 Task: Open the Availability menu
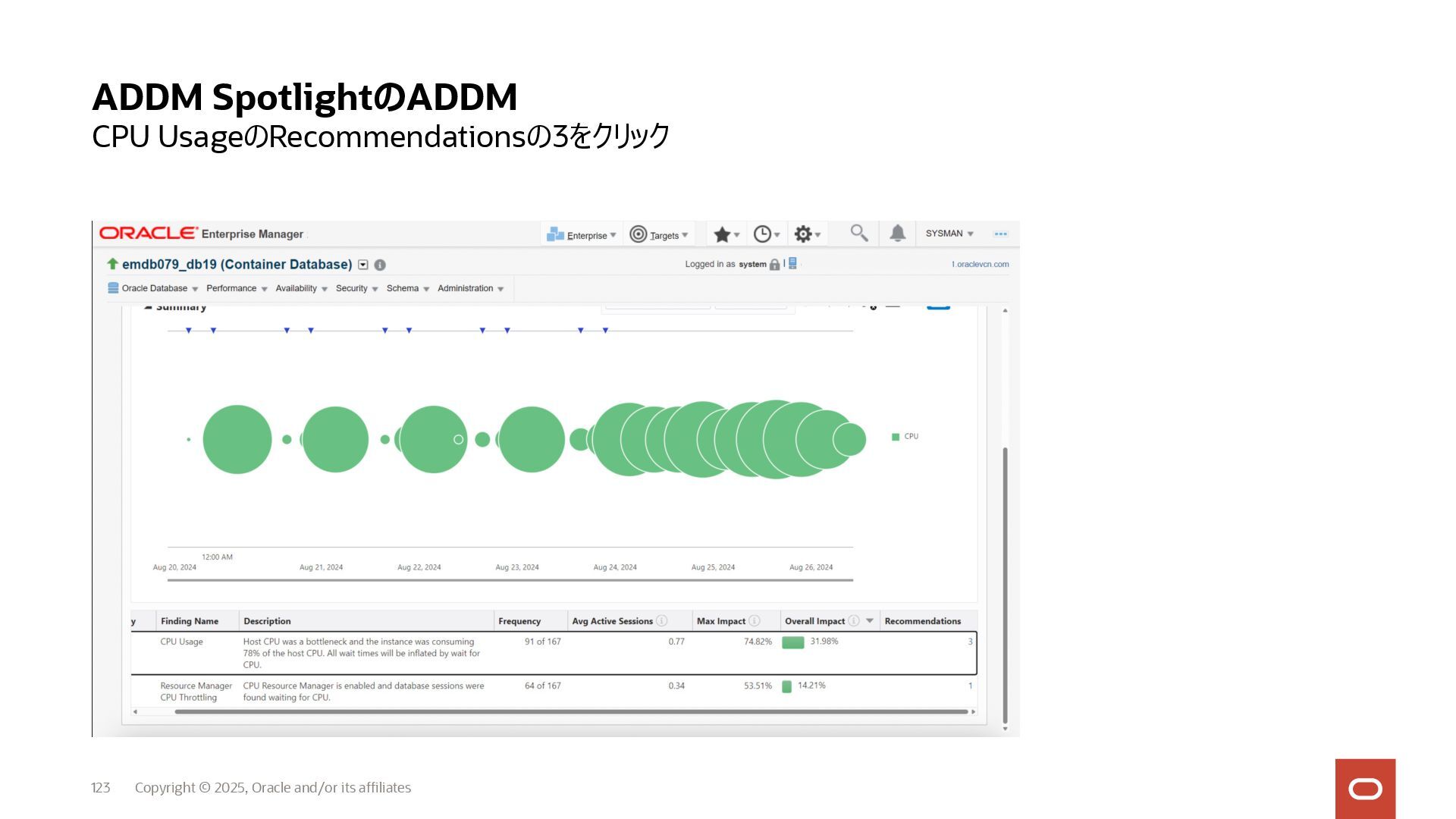point(301,288)
